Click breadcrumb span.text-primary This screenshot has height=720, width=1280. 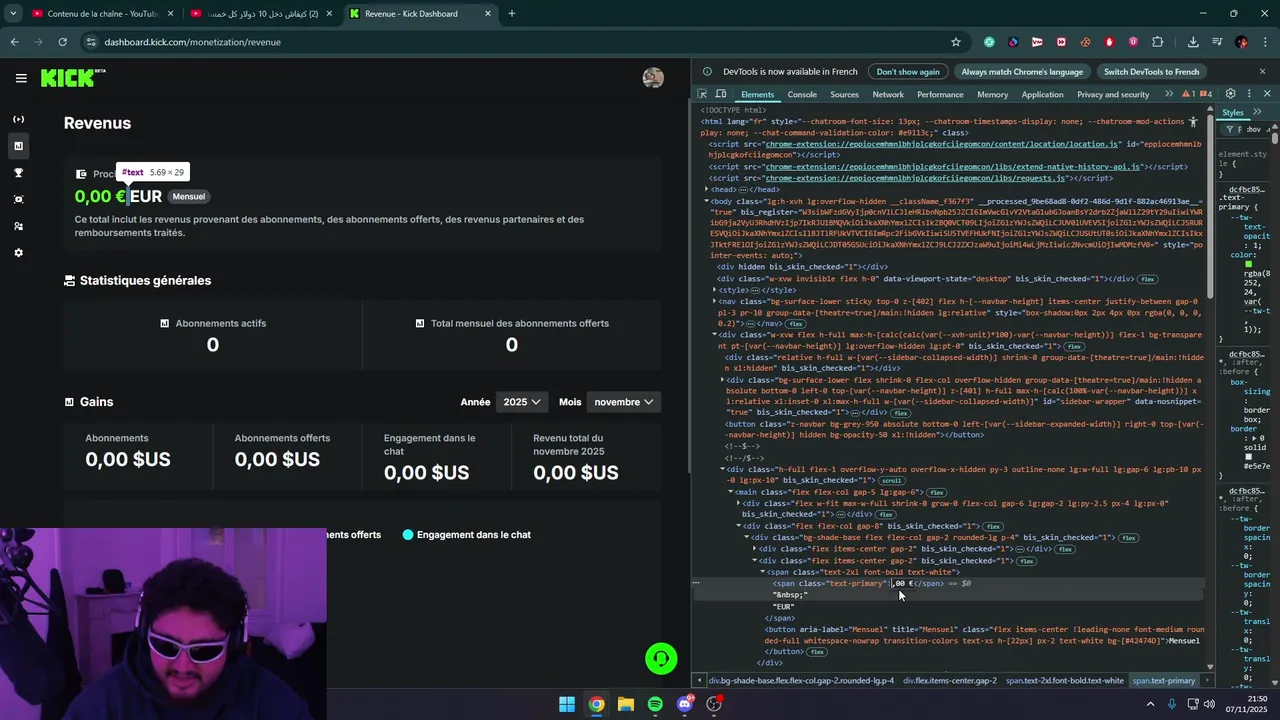pyautogui.click(x=1163, y=681)
